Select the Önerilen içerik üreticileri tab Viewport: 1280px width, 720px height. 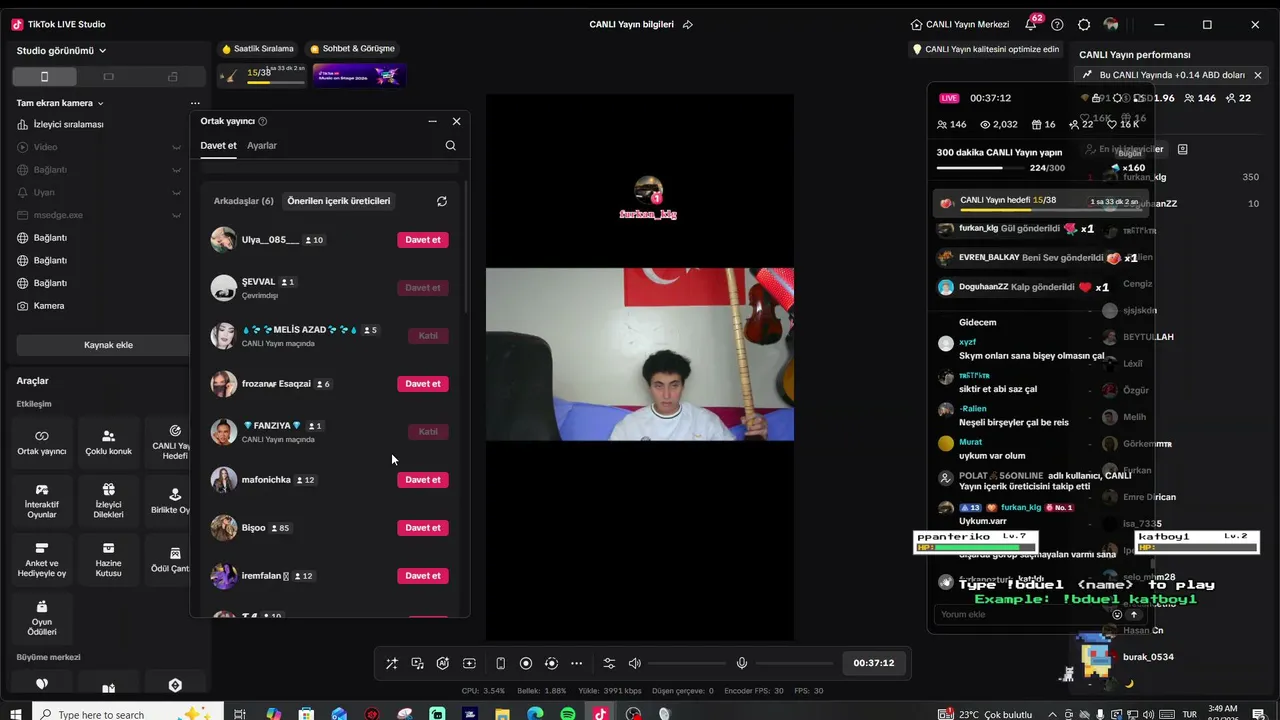339,201
